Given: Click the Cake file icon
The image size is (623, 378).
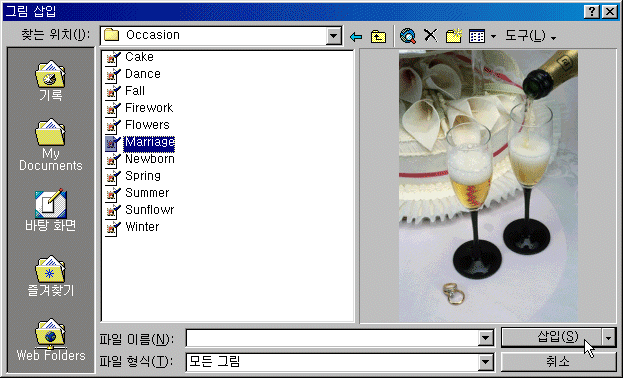Looking at the screenshot, I should coord(113,58).
